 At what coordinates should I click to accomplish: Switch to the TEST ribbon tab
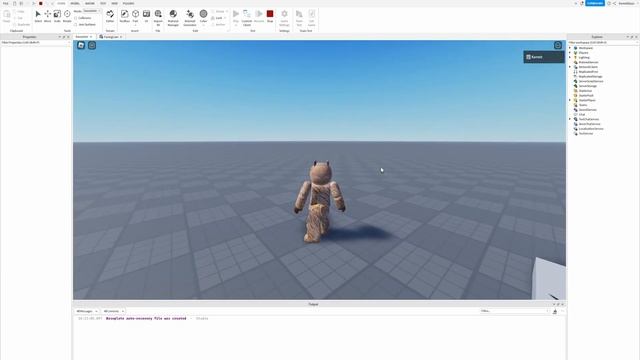[103, 3]
